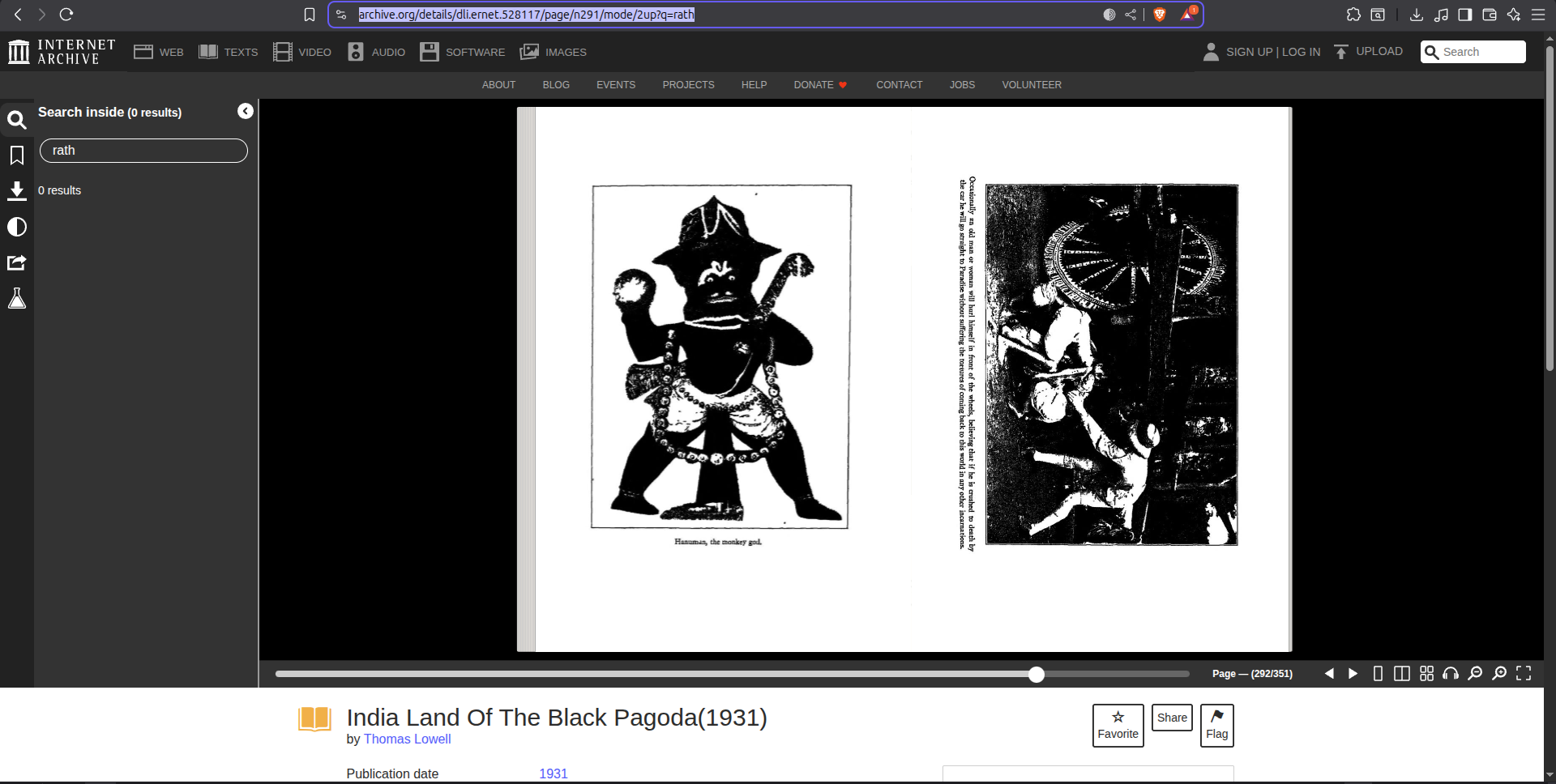Open the Donate nav item
Image resolution: width=1556 pixels, height=784 pixels.
coord(820,85)
